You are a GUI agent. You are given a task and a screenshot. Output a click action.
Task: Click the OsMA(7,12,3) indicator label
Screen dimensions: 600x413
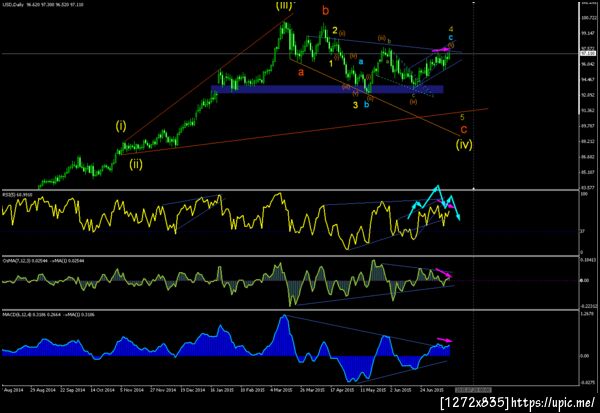(x=43, y=261)
